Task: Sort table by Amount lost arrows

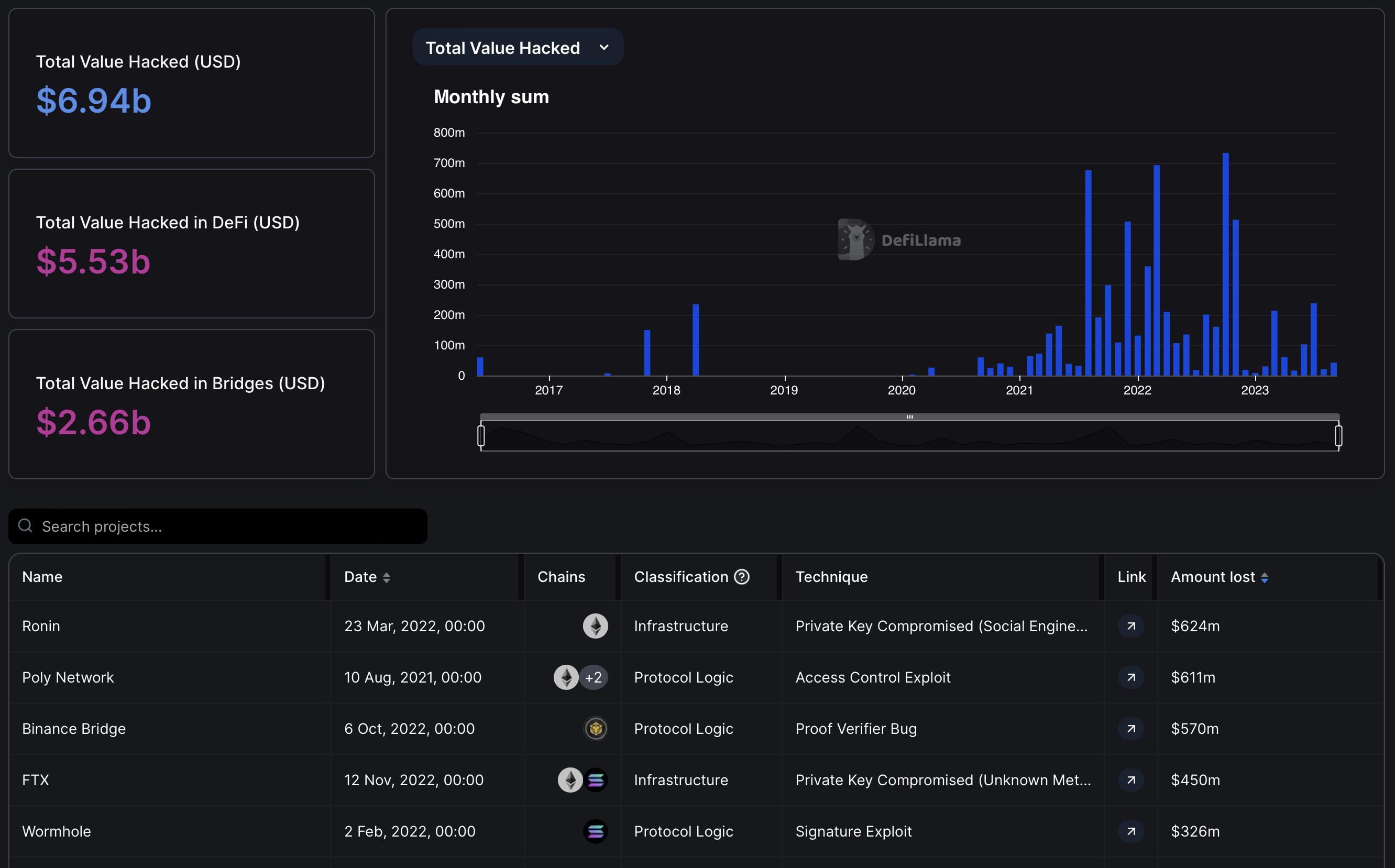Action: point(1264,577)
